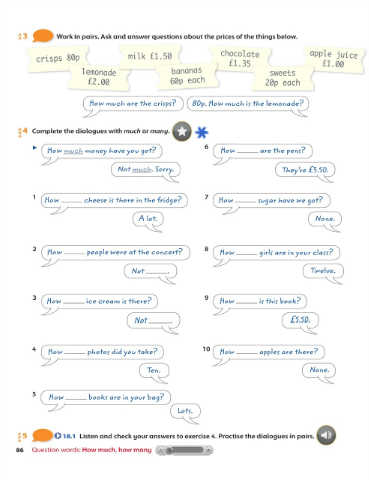The height and width of the screenshot is (480, 370).
Task: Click the grey star icon beside exercise 4
Action: [x=182, y=131]
